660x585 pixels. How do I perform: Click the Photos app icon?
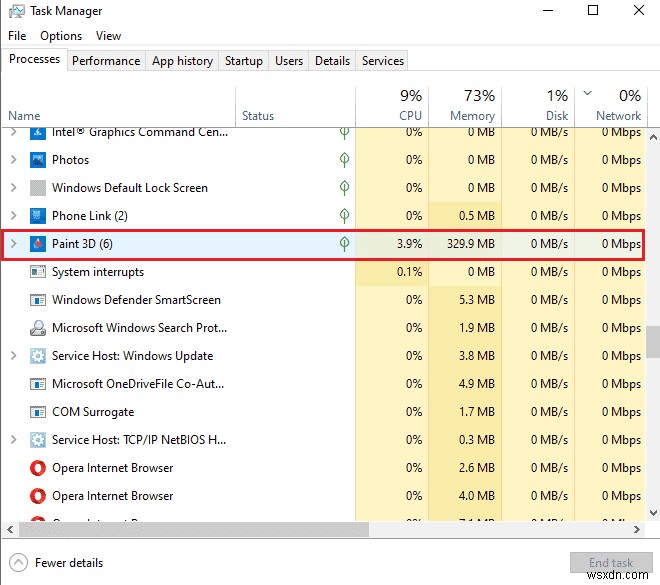tap(38, 160)
